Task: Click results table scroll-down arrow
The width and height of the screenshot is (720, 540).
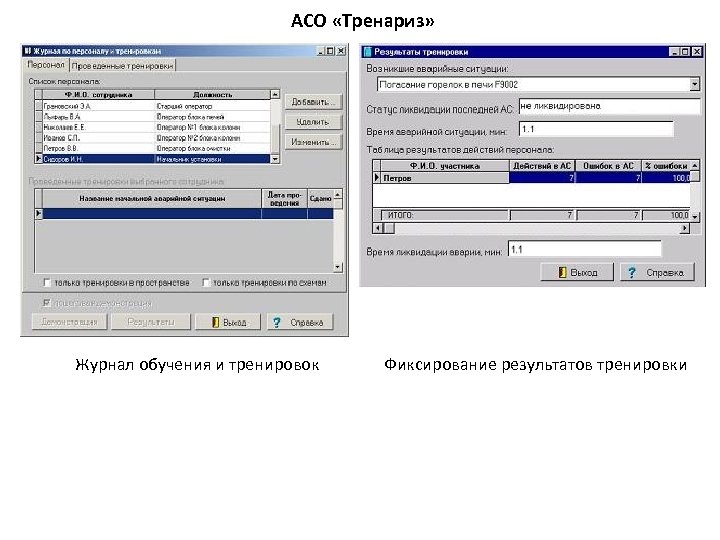Action: [695, 216]
